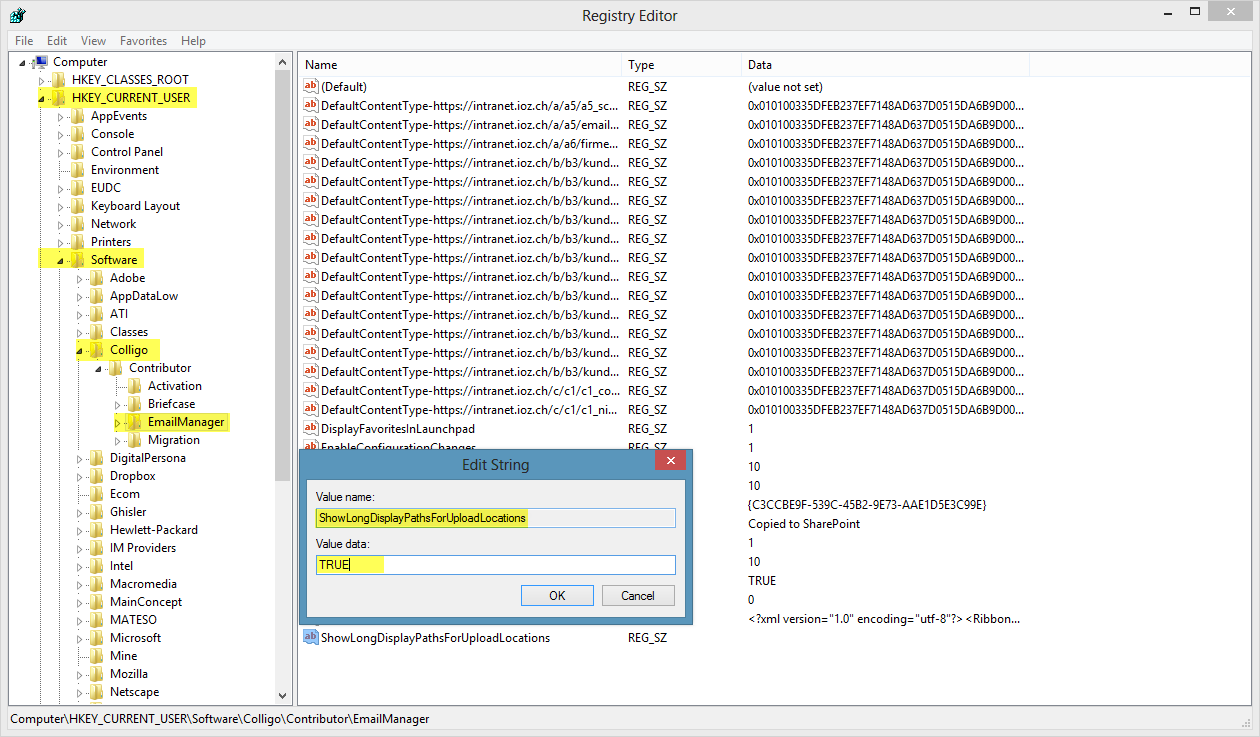This screenshot has height=737, width=1260.
Task: Collapse the Software node
Action: point(60,260)
